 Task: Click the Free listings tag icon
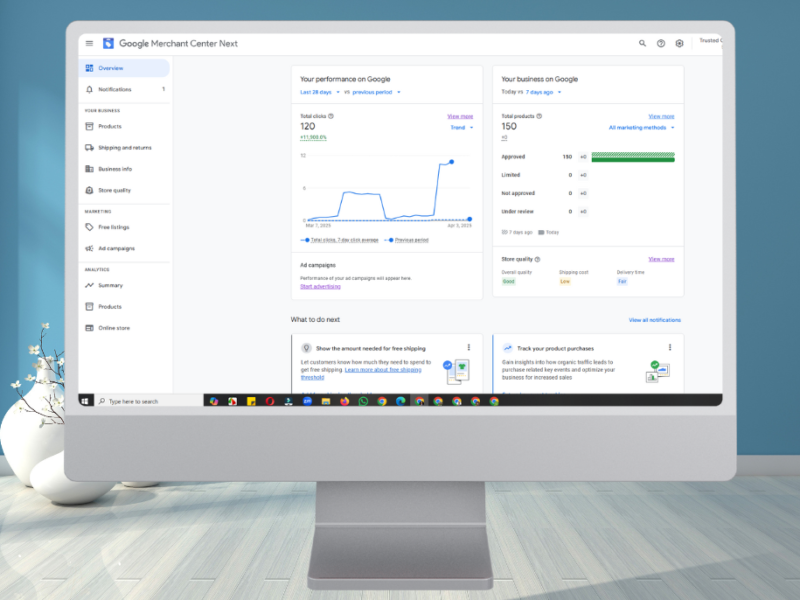pos(89,227)
